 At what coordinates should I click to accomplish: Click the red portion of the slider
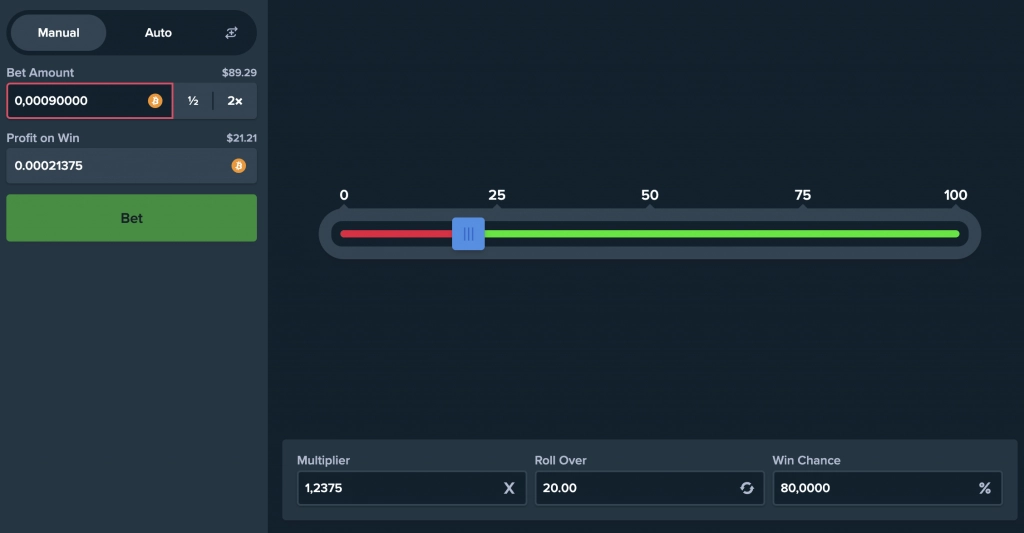click(396, 234)
